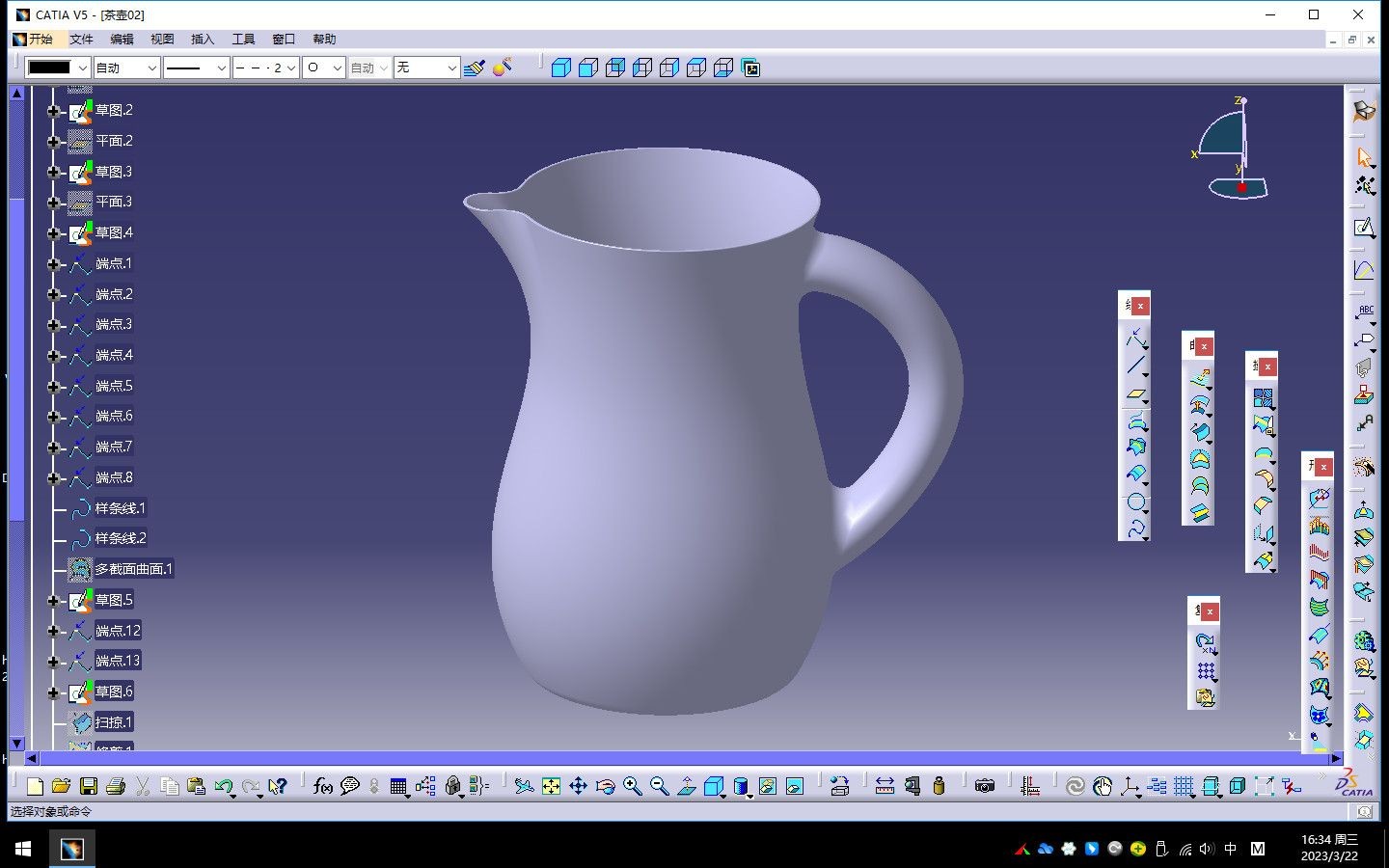This screenshot has width=1389, height=868.
Task: Select the Pan view tool
Action: pos(578,786)
